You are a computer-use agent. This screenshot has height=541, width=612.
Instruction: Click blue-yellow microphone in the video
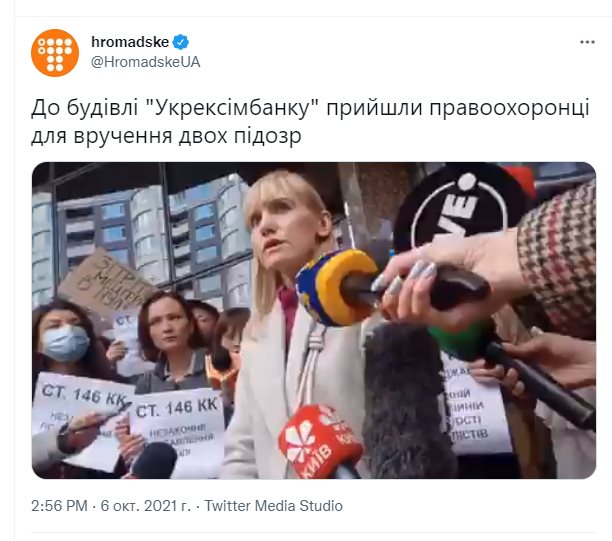click(336, 287)
